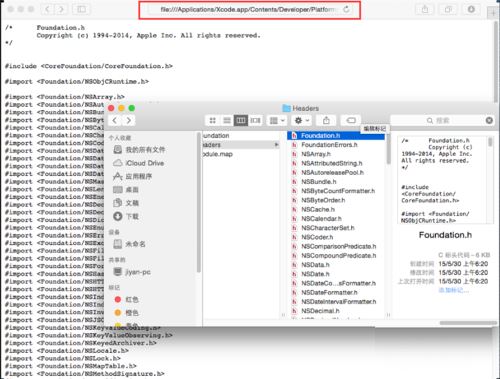Open Safari share button
500x379 pixels.
[x=425, y=9]
